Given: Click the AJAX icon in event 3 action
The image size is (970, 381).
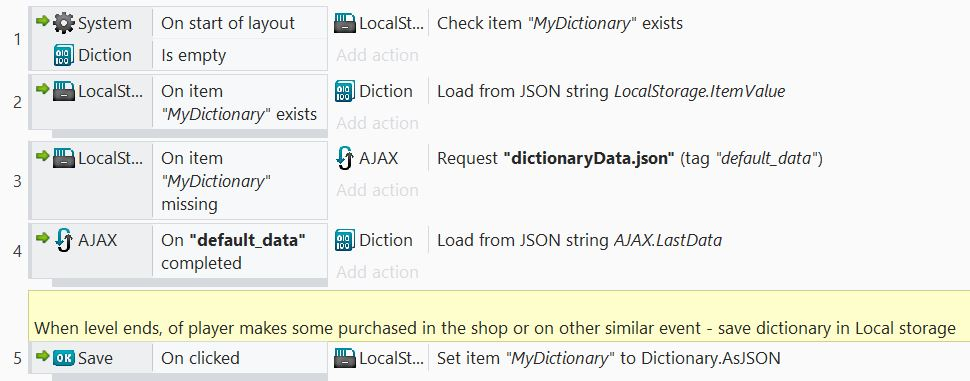Looking at the screenshot, I should 345,158.
